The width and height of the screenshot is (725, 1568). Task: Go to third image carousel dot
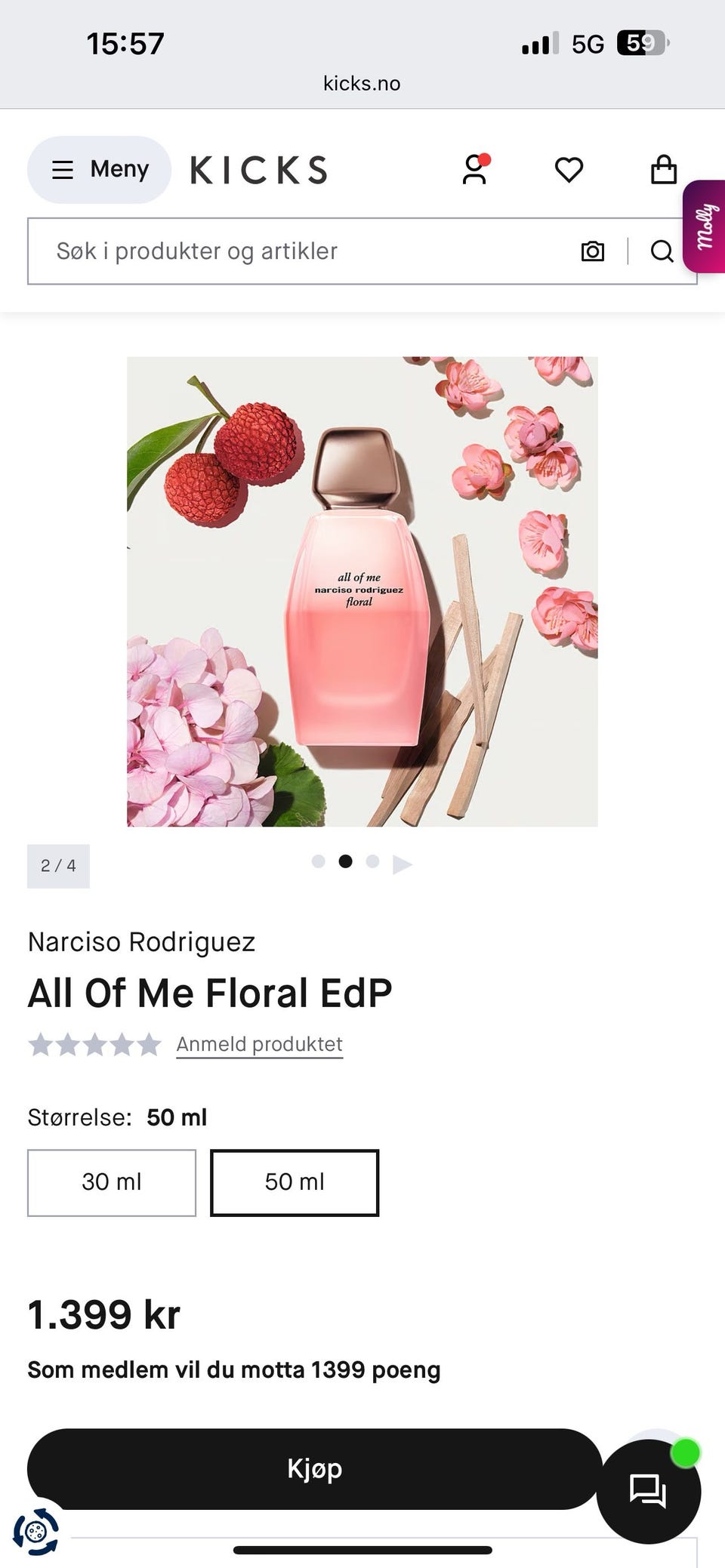[x=372, y=861]
